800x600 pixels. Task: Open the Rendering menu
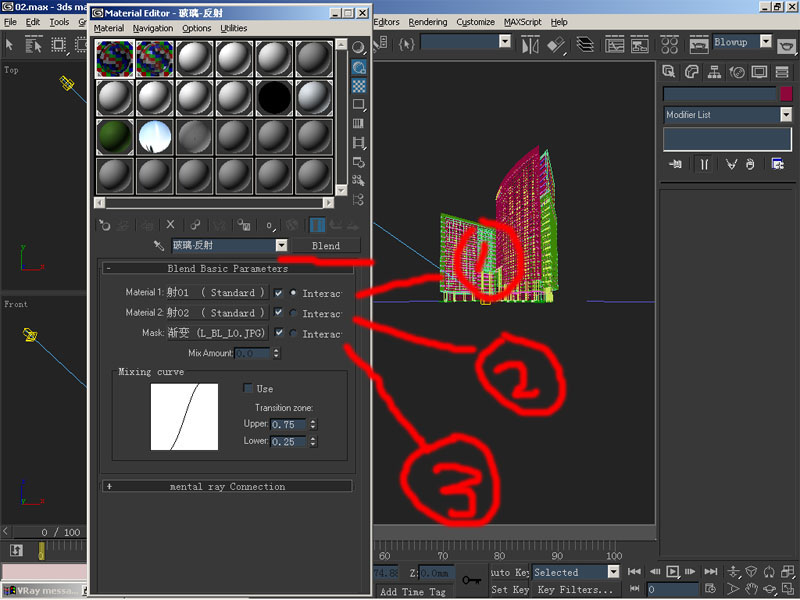coord(428,22)
